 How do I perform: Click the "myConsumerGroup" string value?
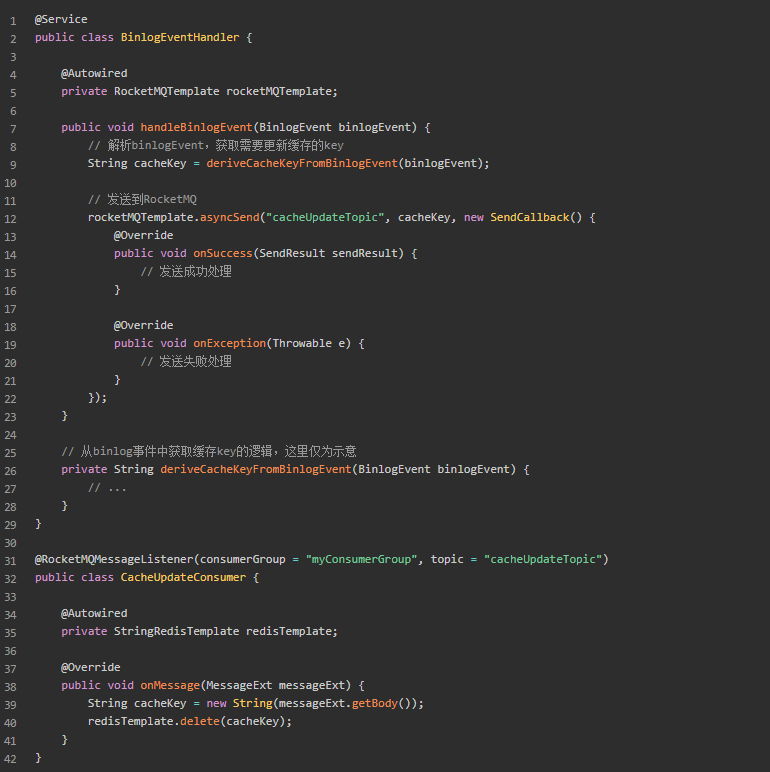coord(361,560)
